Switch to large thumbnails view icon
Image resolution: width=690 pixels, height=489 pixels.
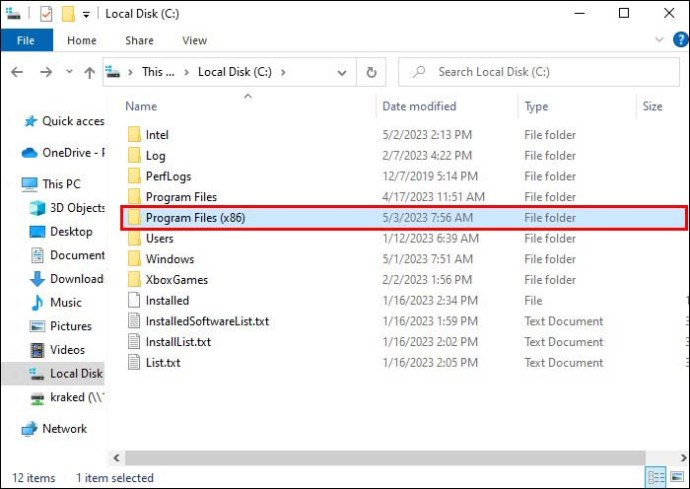coord(676,478)
